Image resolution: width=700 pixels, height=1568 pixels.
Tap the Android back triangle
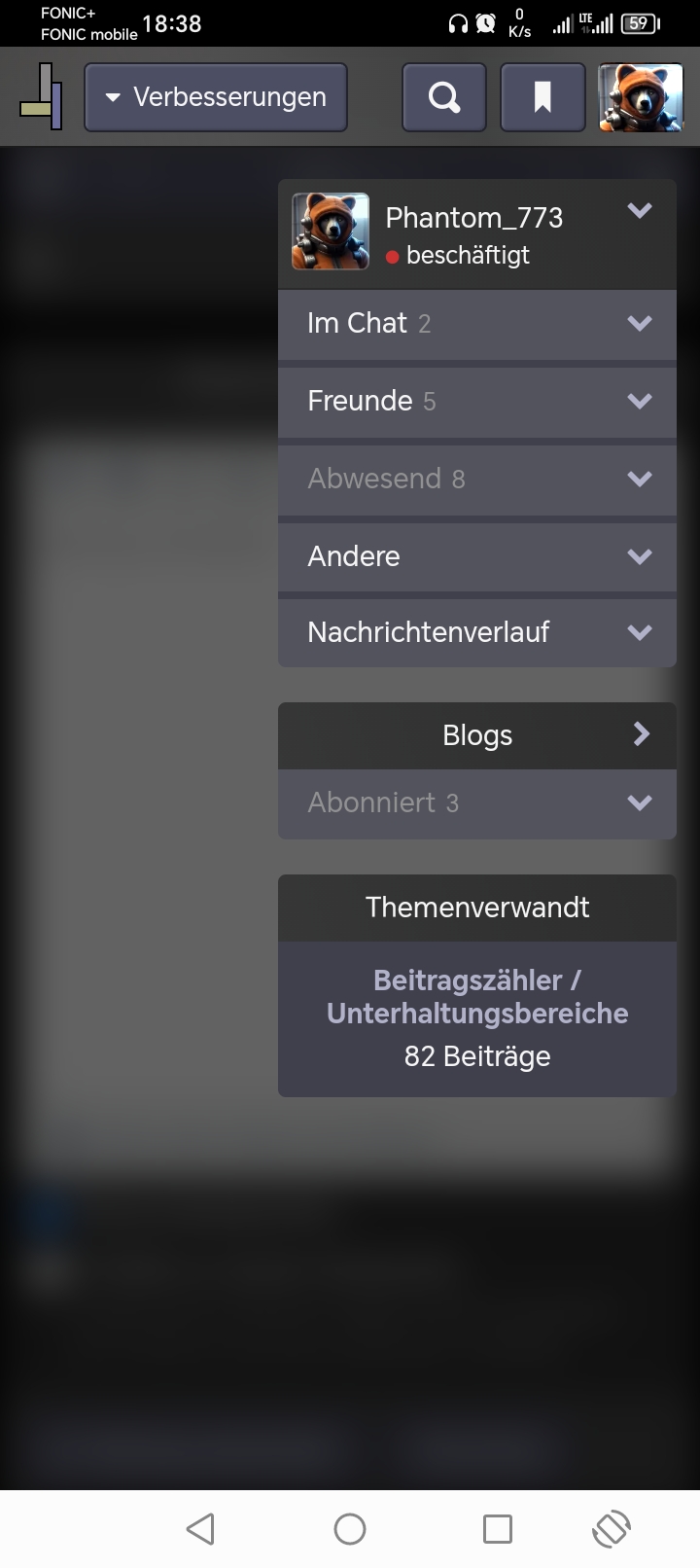pyautogui.click(x=200, y=1529)
